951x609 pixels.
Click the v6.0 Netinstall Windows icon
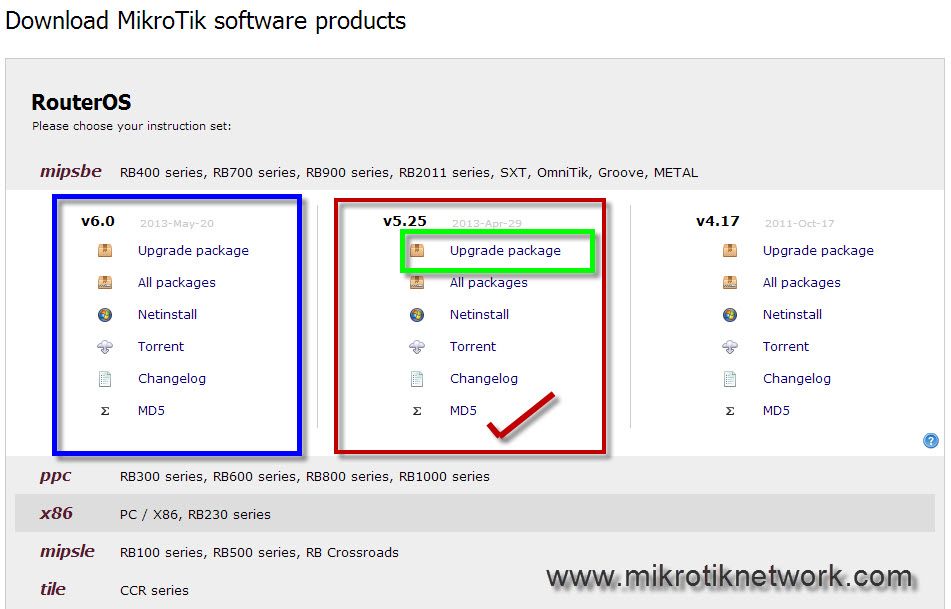105,315
